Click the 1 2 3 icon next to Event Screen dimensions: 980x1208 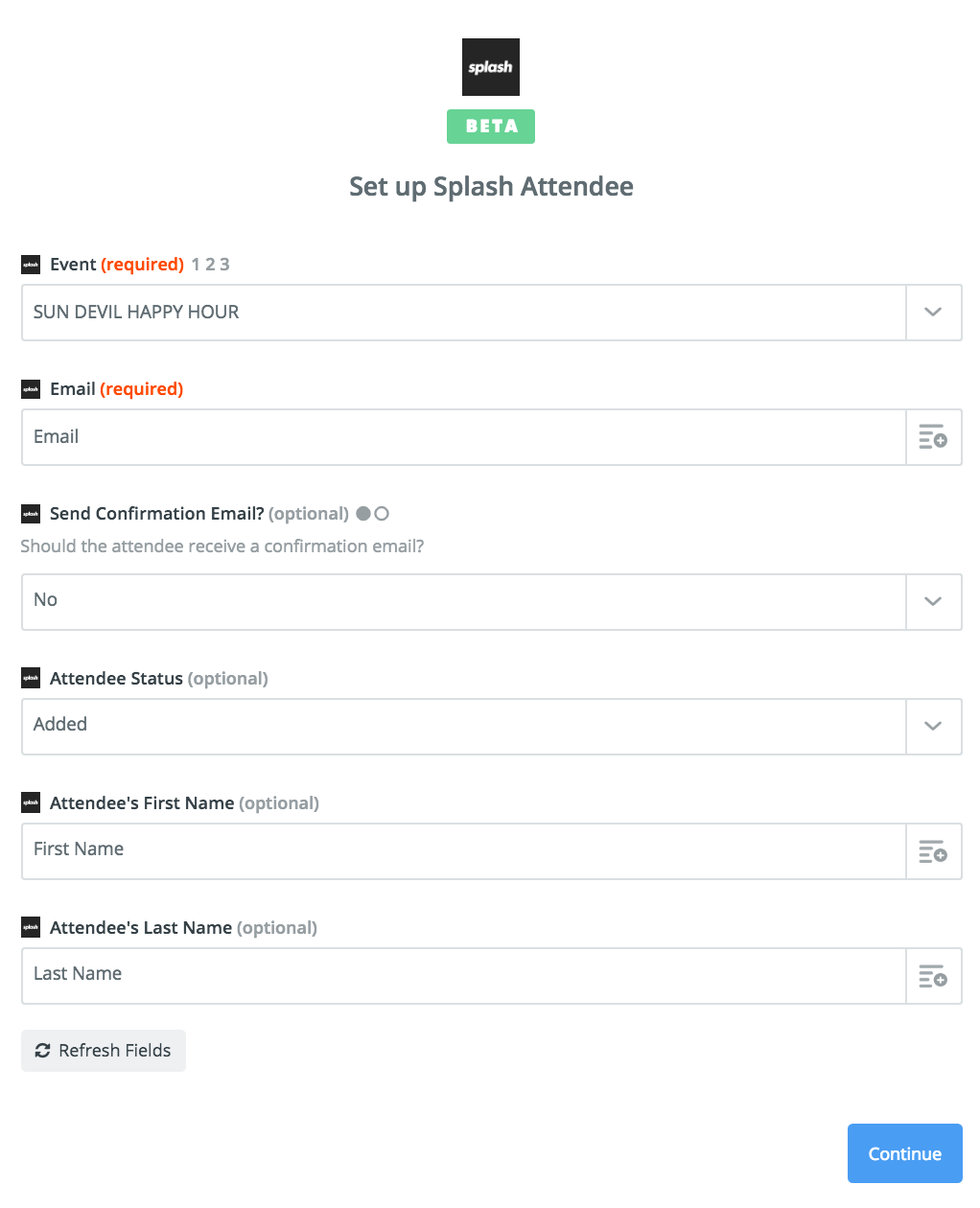coord(210,265)
